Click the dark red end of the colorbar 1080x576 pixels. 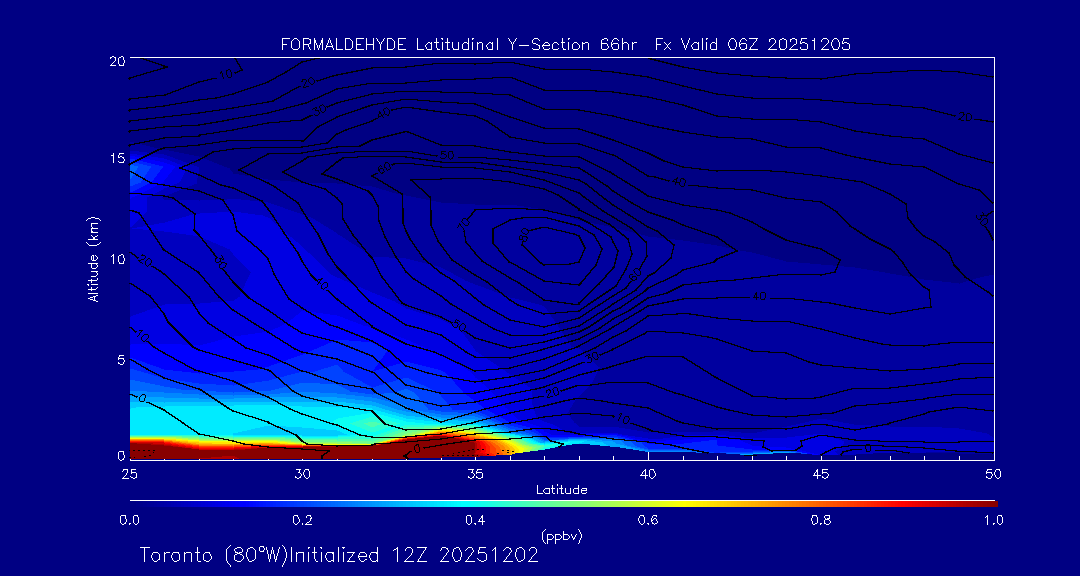pos(985,502)
